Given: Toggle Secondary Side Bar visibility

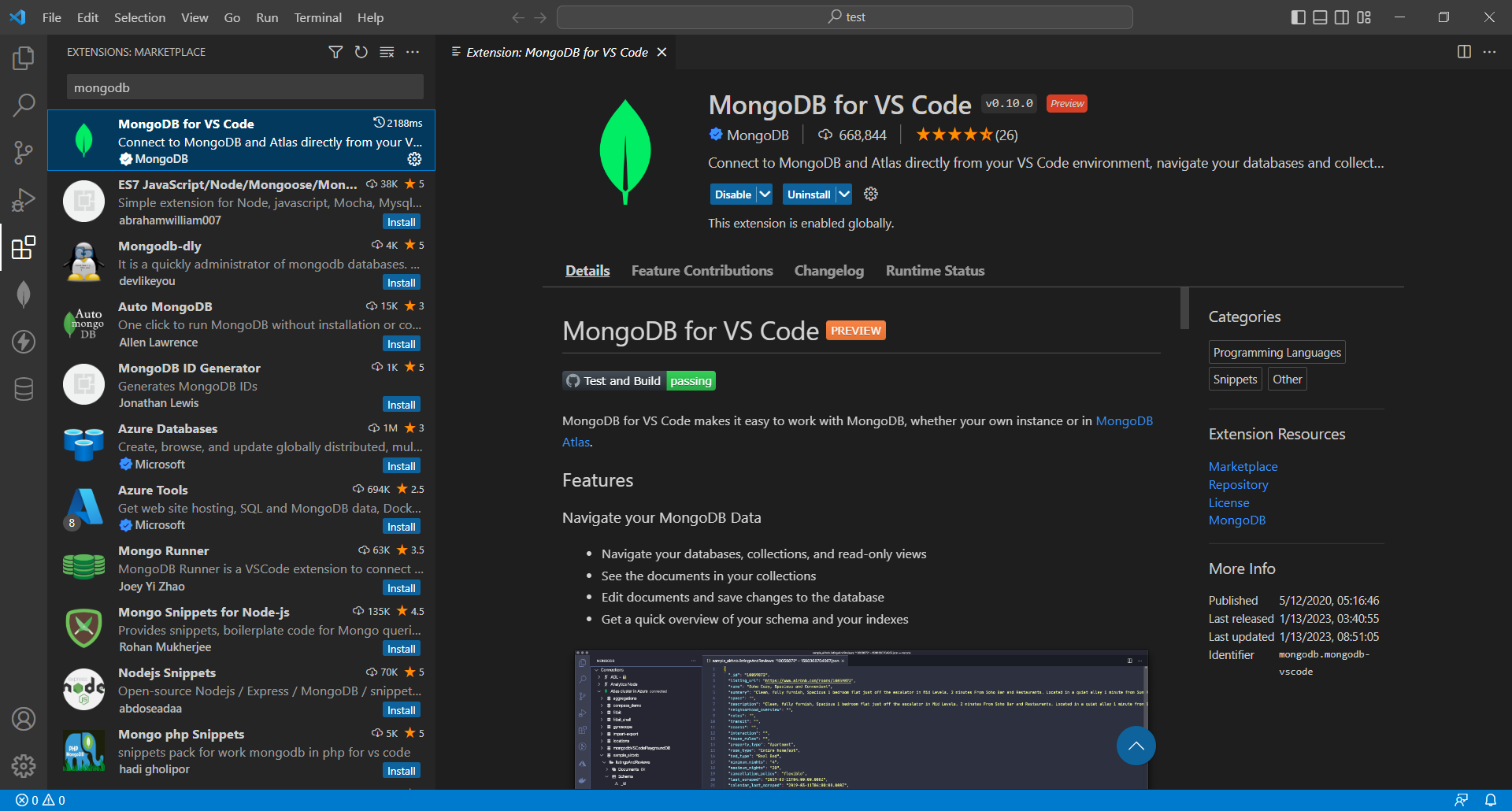Looking at the screenshot, I should click(x=1342, y=17).
